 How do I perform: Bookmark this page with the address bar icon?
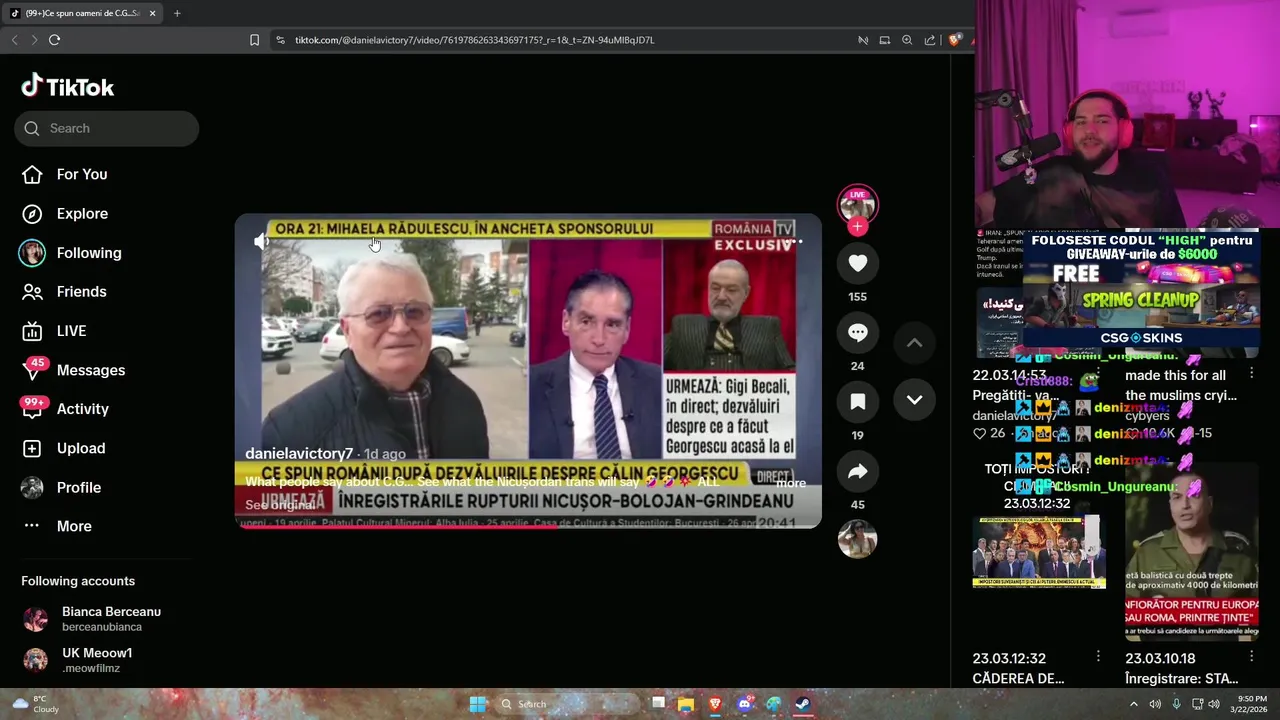pos(254,40)
